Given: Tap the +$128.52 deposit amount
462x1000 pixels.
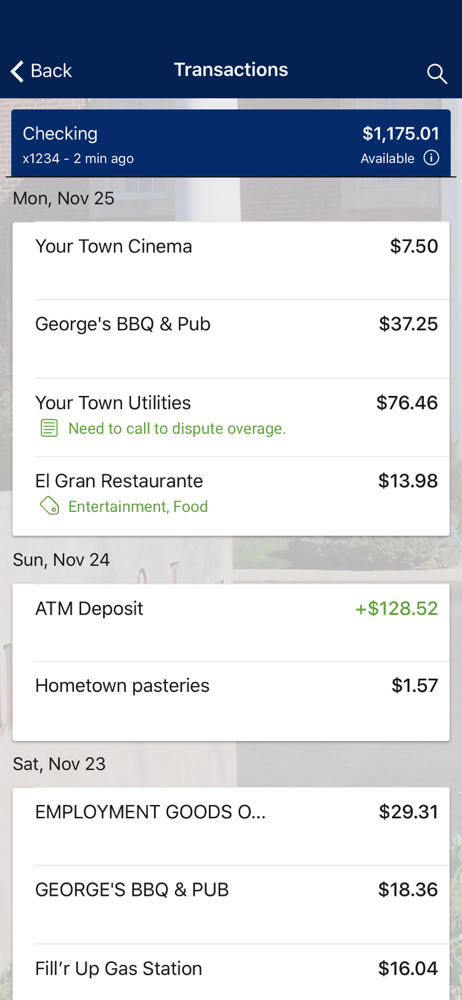Looking at the screenshot, I should 396,608.
